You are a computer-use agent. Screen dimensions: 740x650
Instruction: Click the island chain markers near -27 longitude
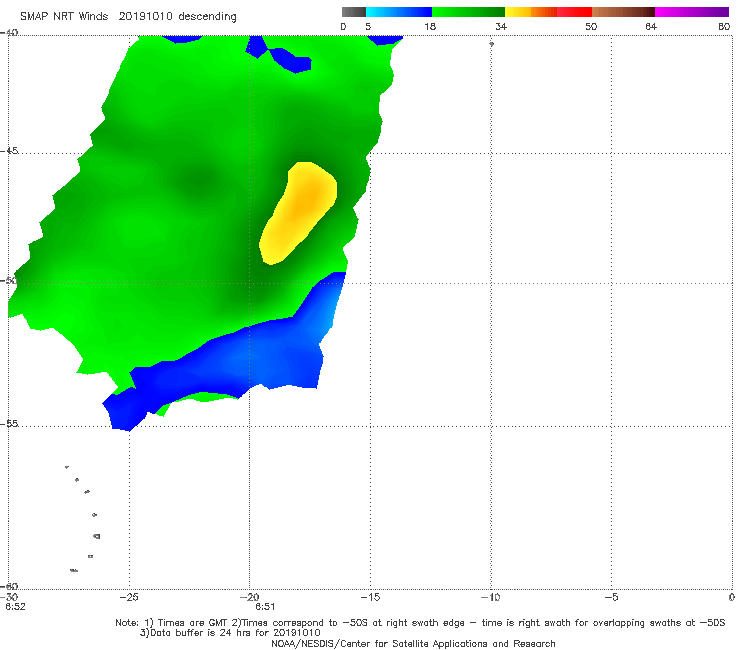click(83, 518)
